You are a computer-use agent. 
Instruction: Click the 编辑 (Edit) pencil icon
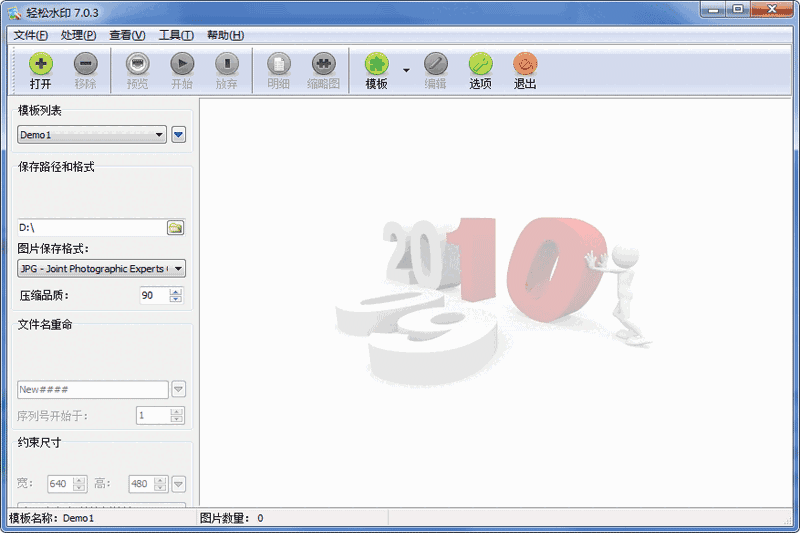[435, 64]
